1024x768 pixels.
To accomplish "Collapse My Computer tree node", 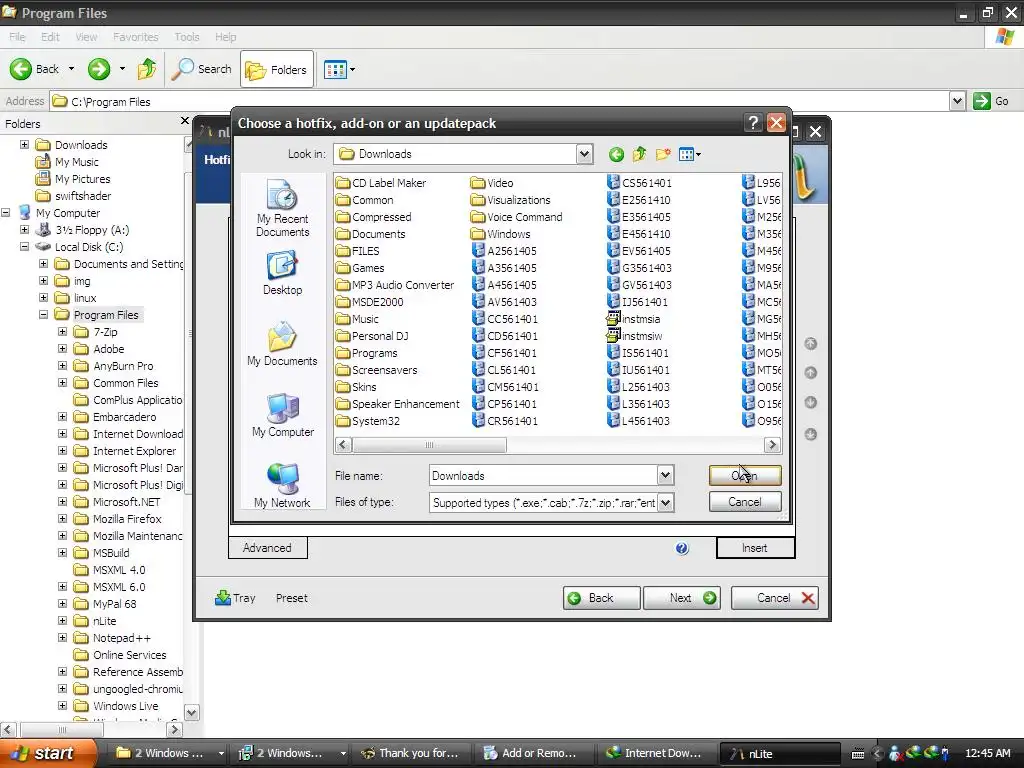I will tap(5, 213).
